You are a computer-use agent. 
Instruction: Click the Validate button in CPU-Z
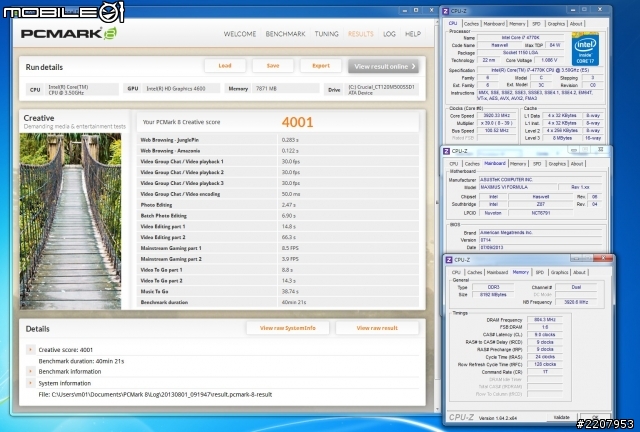pyautogui.click(x=562, y=417)
